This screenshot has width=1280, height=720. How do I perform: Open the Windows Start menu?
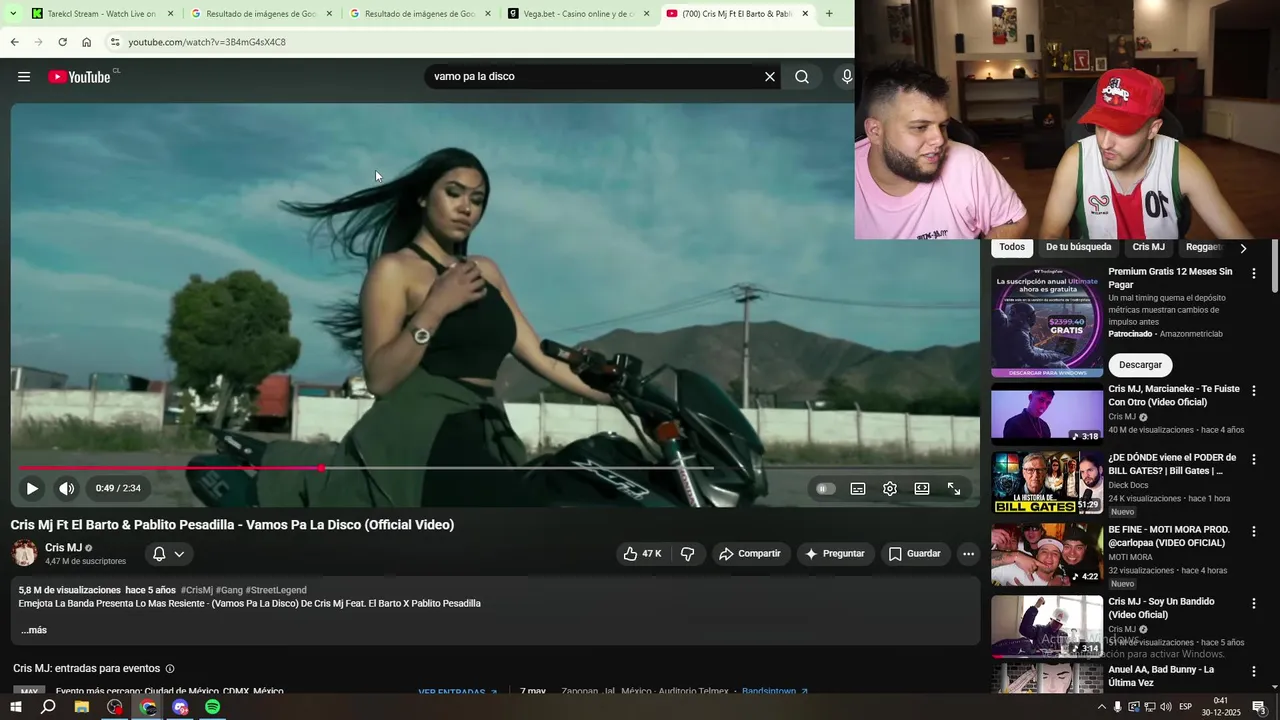[16, 707]
